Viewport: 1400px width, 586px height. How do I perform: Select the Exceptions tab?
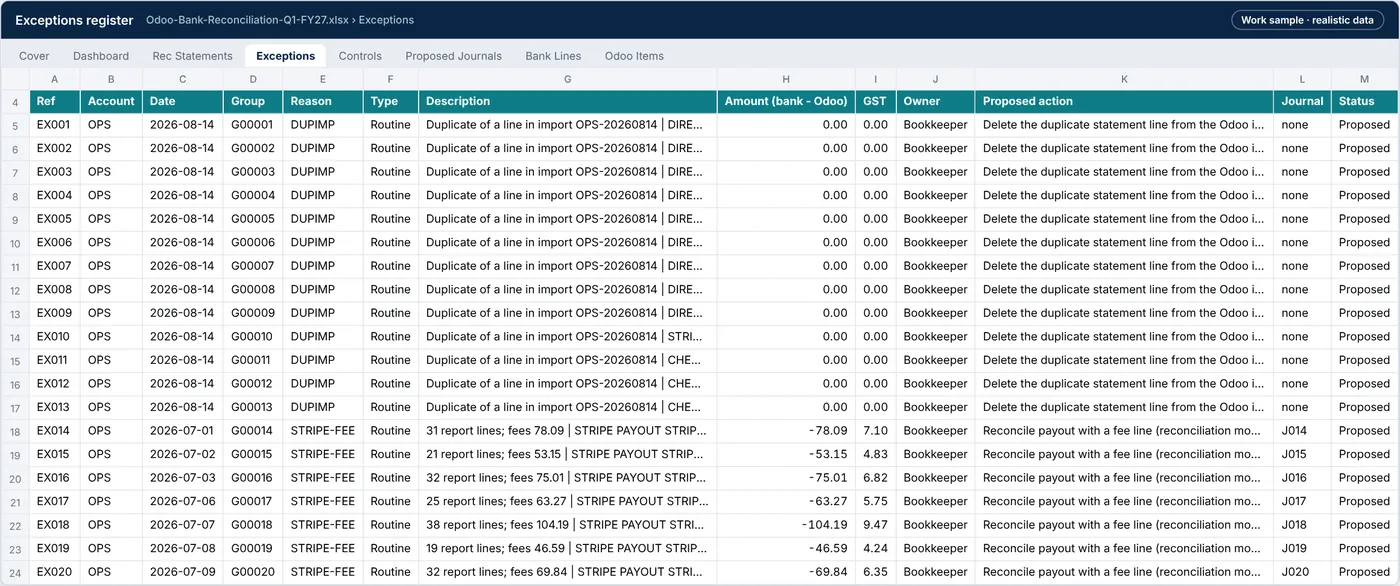click(285, 56)
